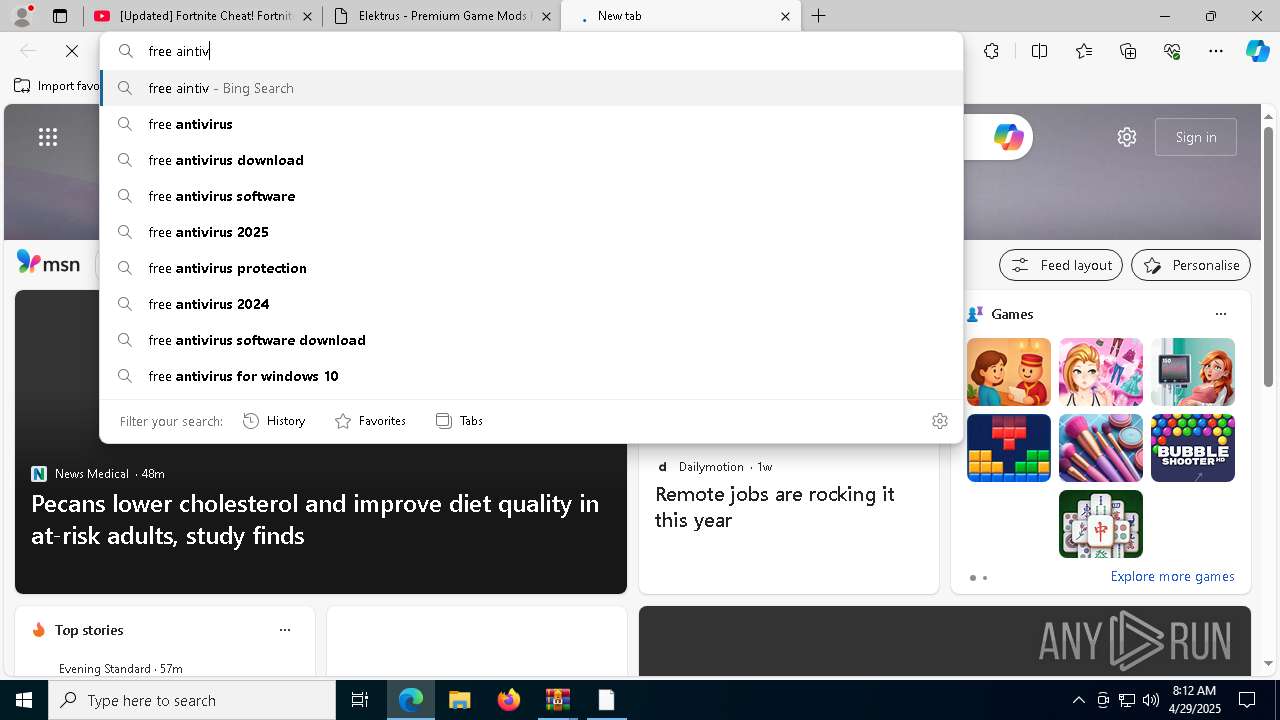Open the Edge profile icon

(x=22, y=16)
